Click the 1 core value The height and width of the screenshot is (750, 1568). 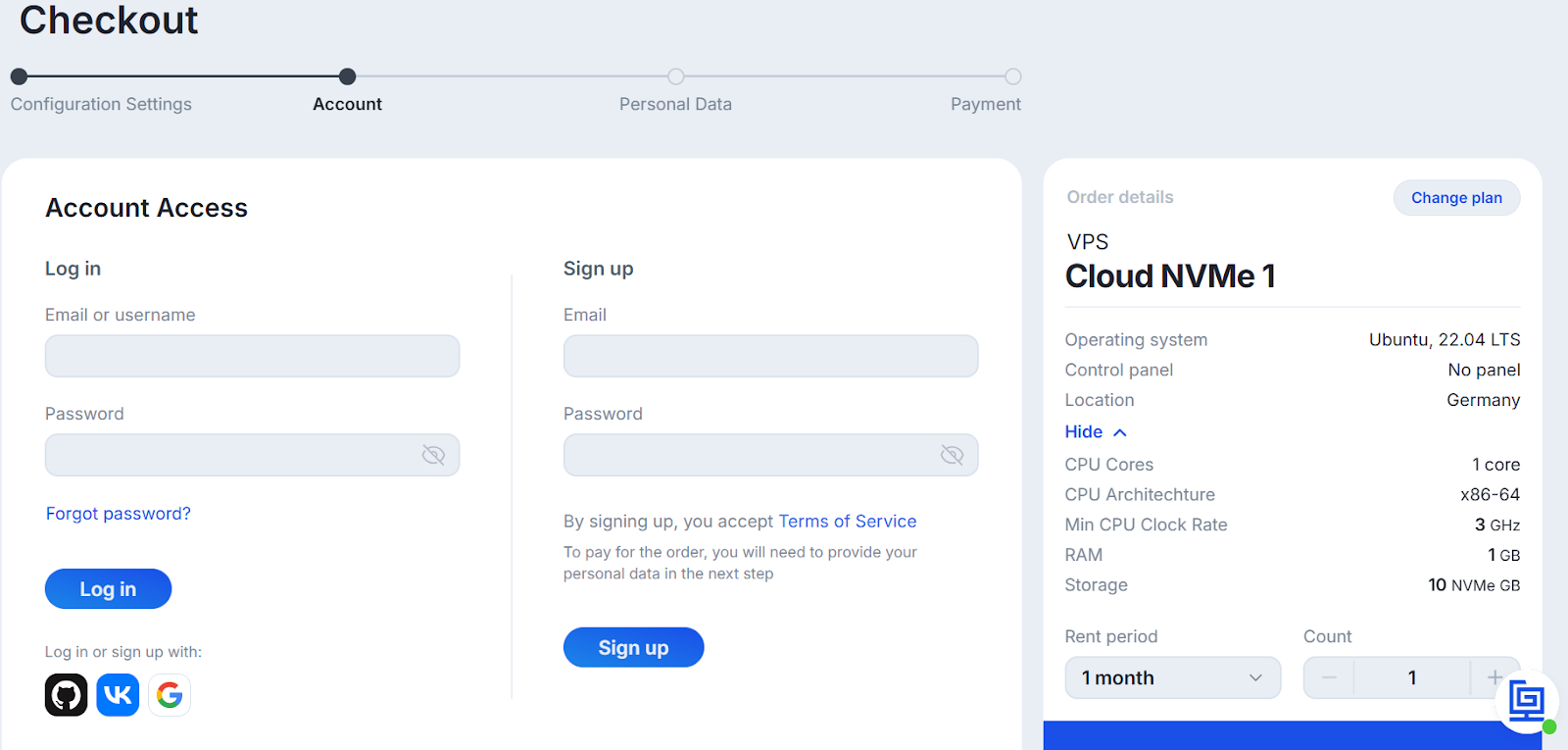pos(1496,465)
